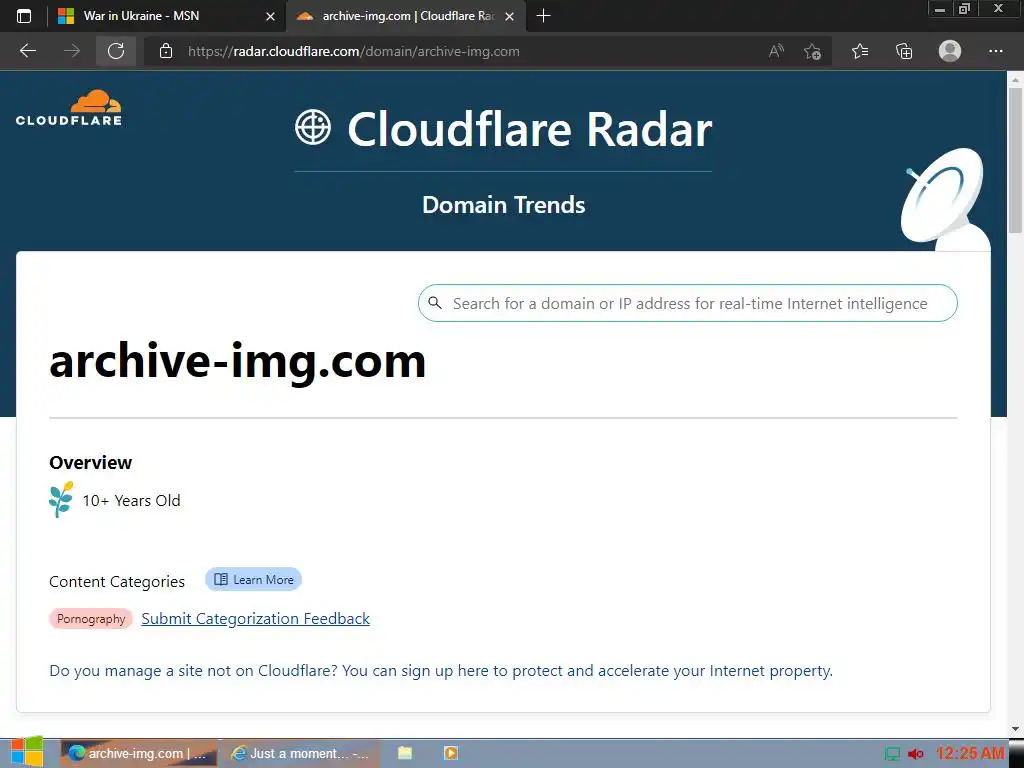Viewport: 1024px width, 768px height.
Task: Click the Cloudflare Radar title heading
Action: coord(530,129)
